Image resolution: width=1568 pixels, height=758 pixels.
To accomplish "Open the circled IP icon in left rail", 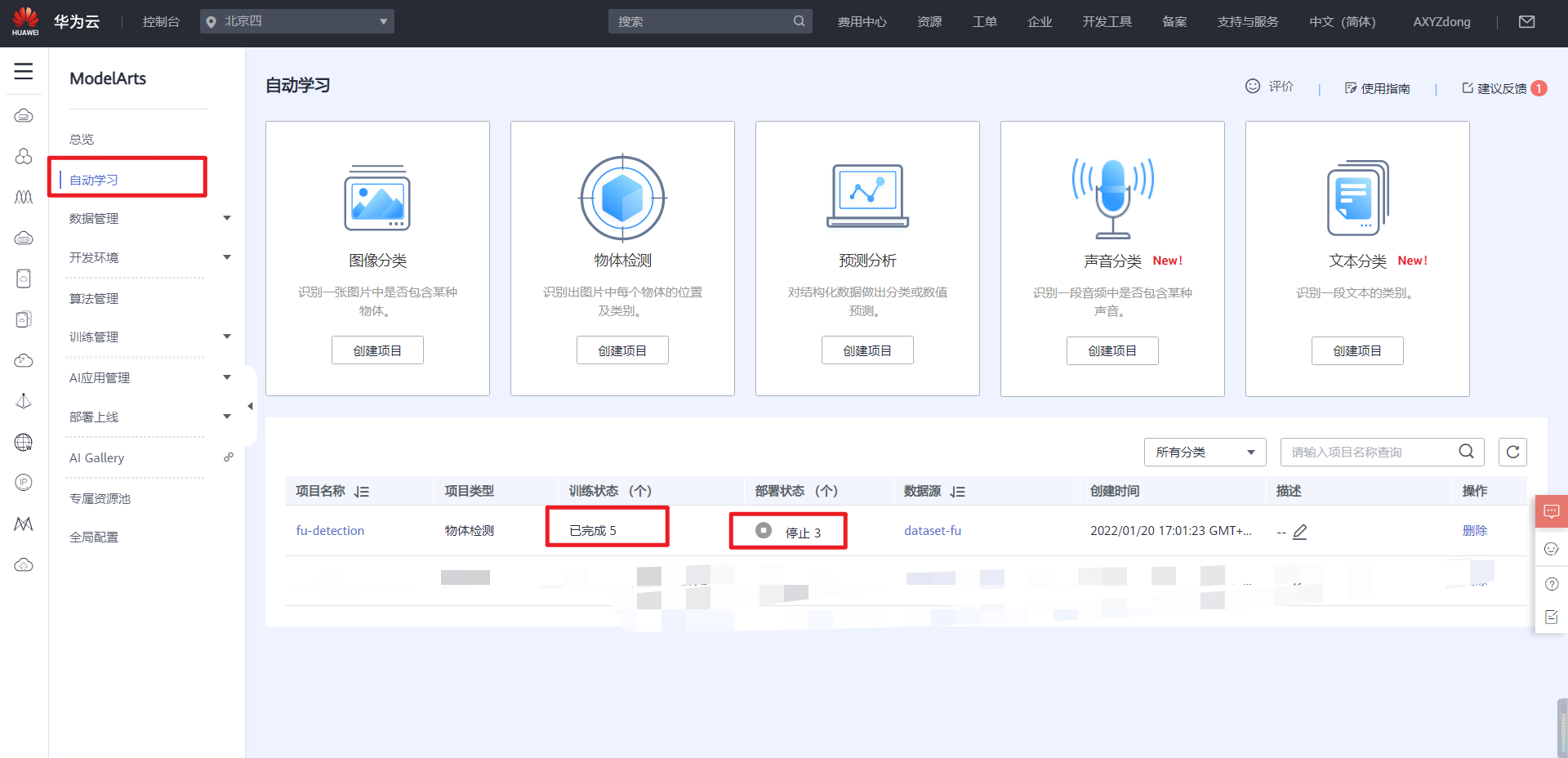I will (24, 483).
